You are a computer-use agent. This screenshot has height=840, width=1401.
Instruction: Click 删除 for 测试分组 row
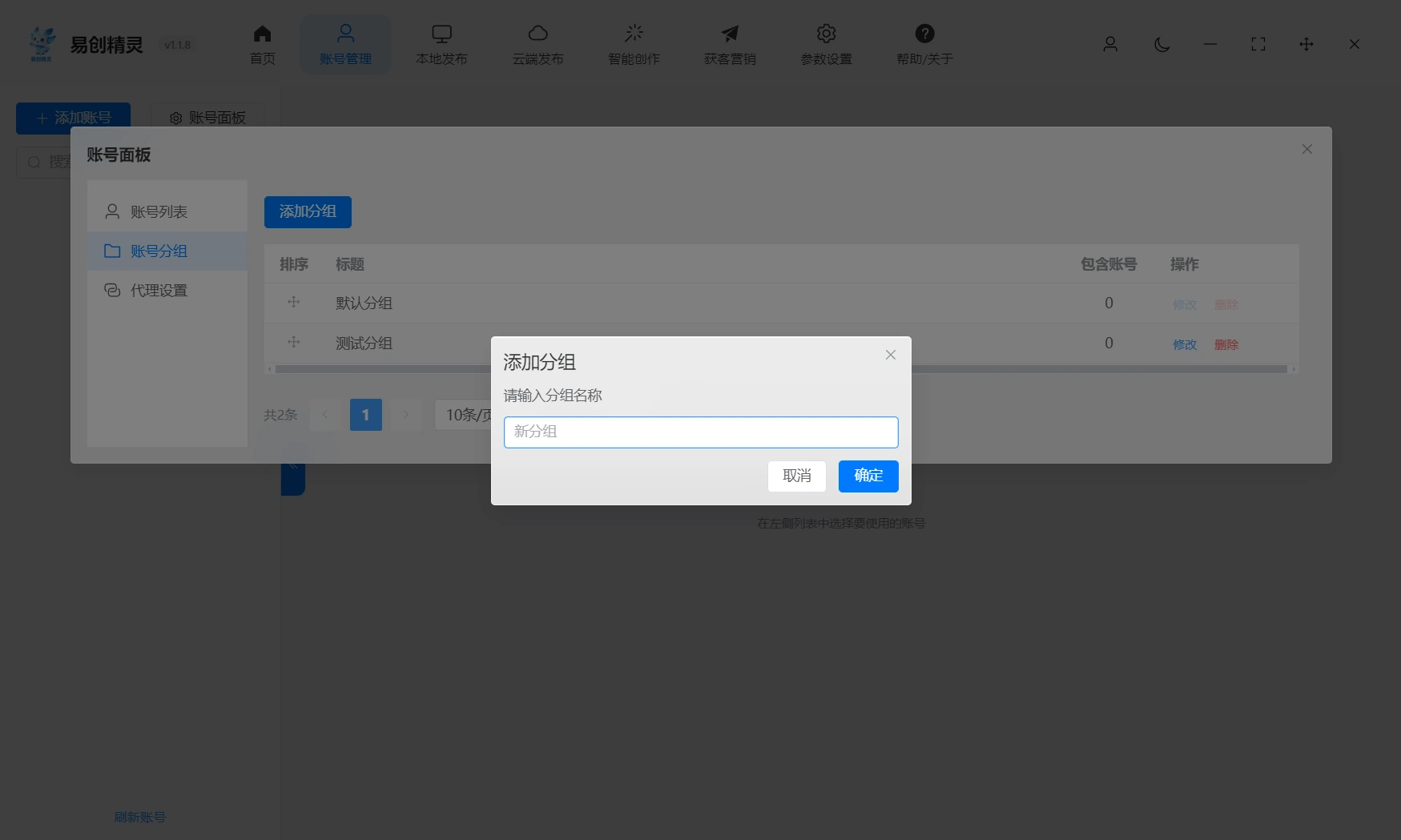1226,344
